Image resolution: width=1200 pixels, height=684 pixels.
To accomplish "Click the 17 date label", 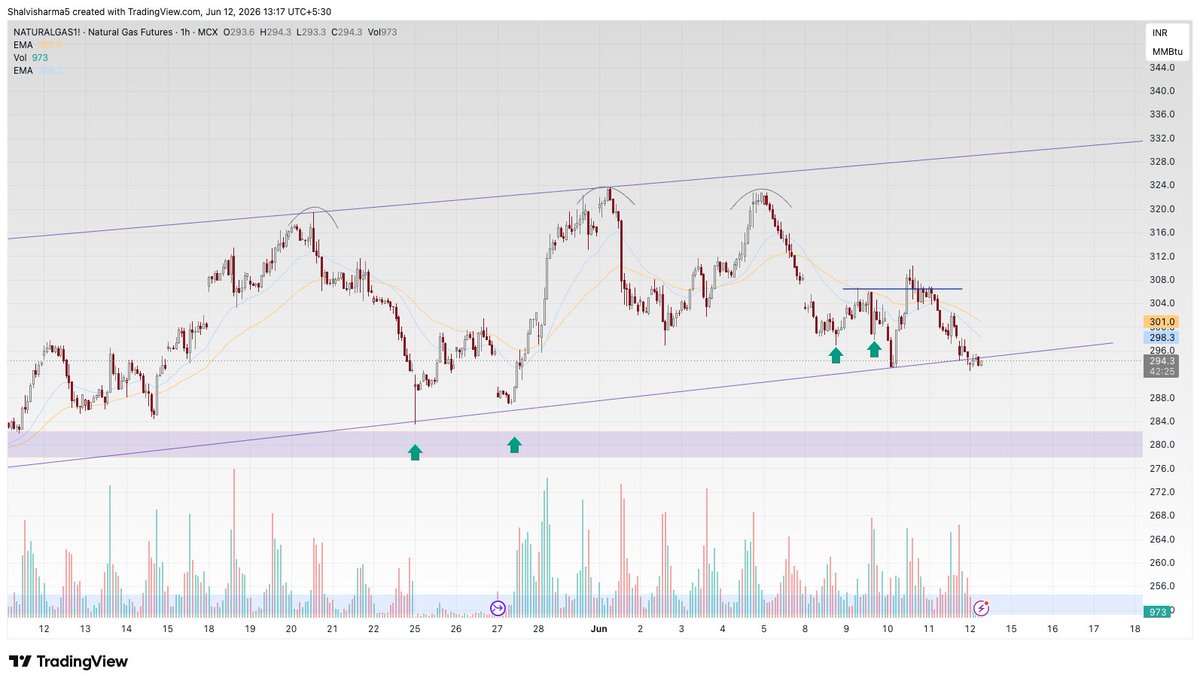I will click(1093, 629).
